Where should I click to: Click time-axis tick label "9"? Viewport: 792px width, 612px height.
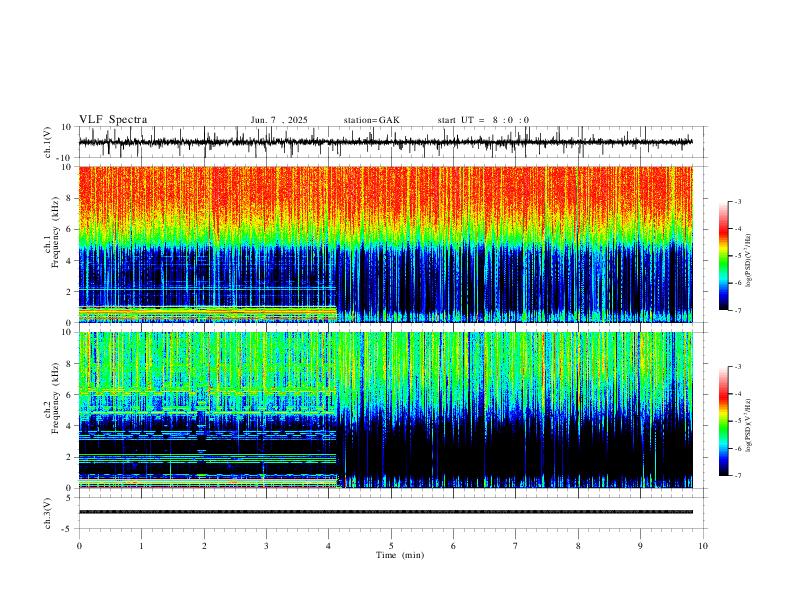click(640, 546)
